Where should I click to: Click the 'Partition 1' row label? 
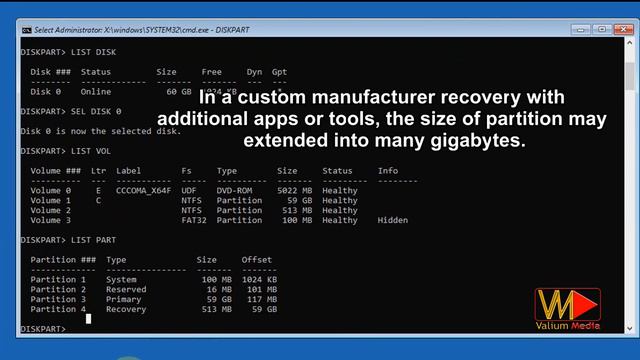coord(58,280)
